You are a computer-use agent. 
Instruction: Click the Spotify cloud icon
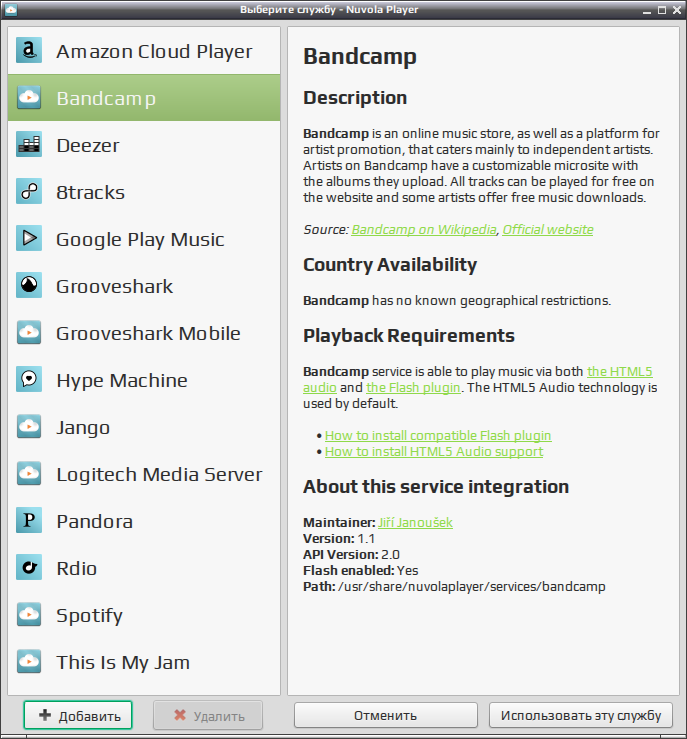(x=29, y=614)
